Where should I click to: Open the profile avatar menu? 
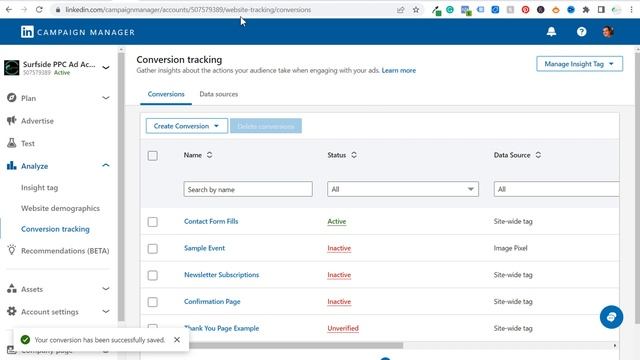point(608,32)
